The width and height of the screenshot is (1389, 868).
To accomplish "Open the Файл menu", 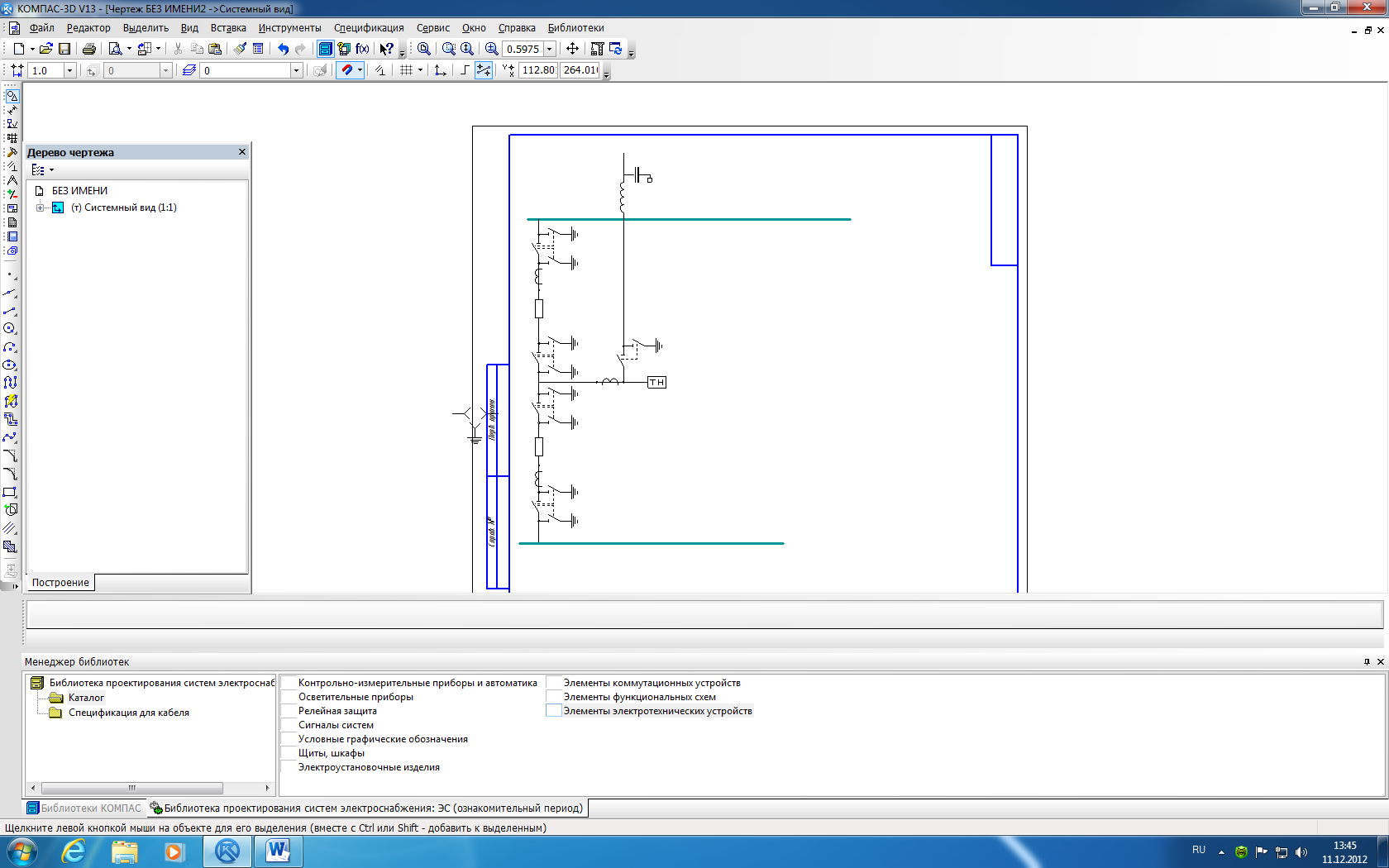I will coord(41,28).
